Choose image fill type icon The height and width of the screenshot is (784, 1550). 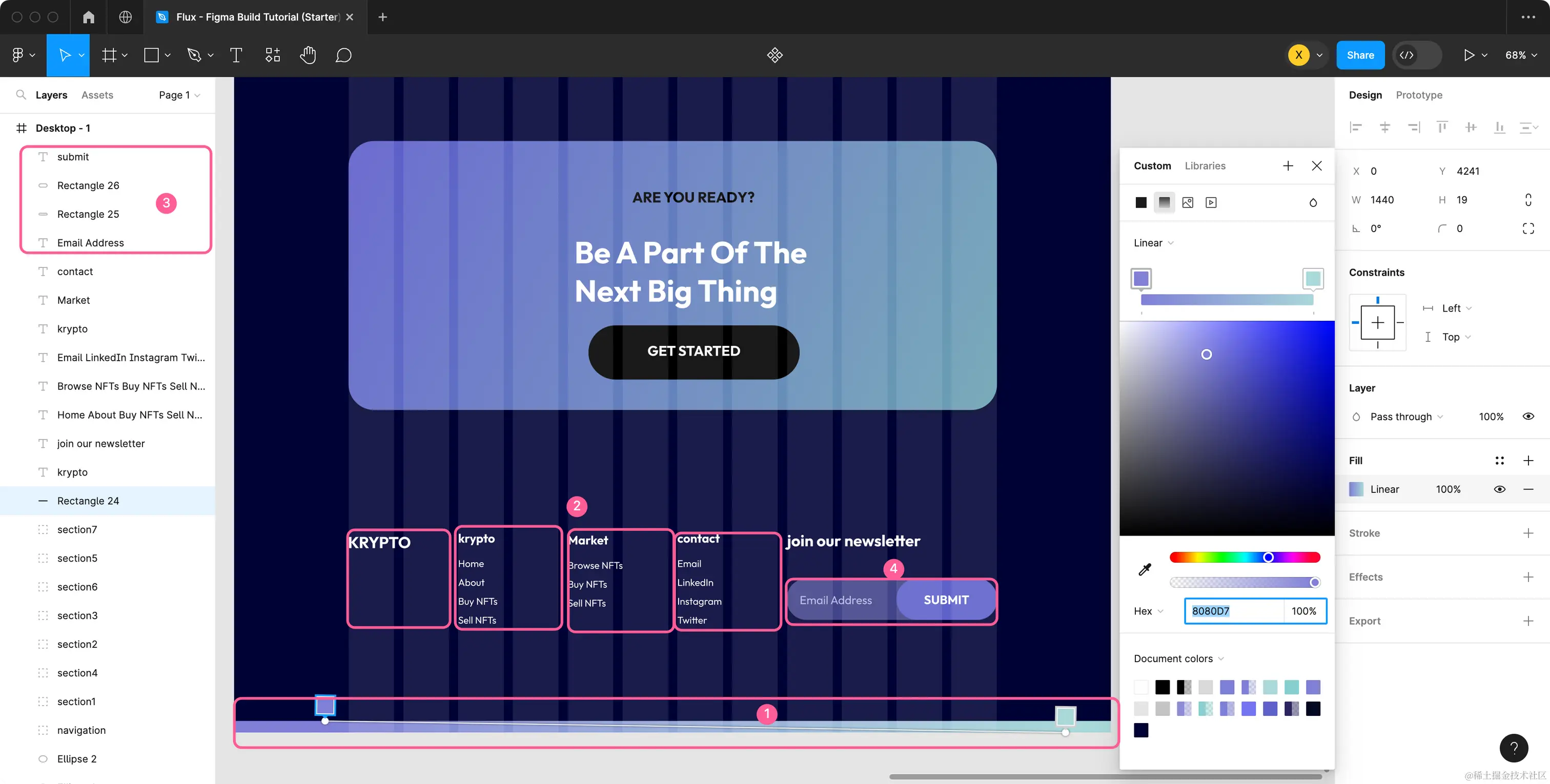pos(1187,203)
